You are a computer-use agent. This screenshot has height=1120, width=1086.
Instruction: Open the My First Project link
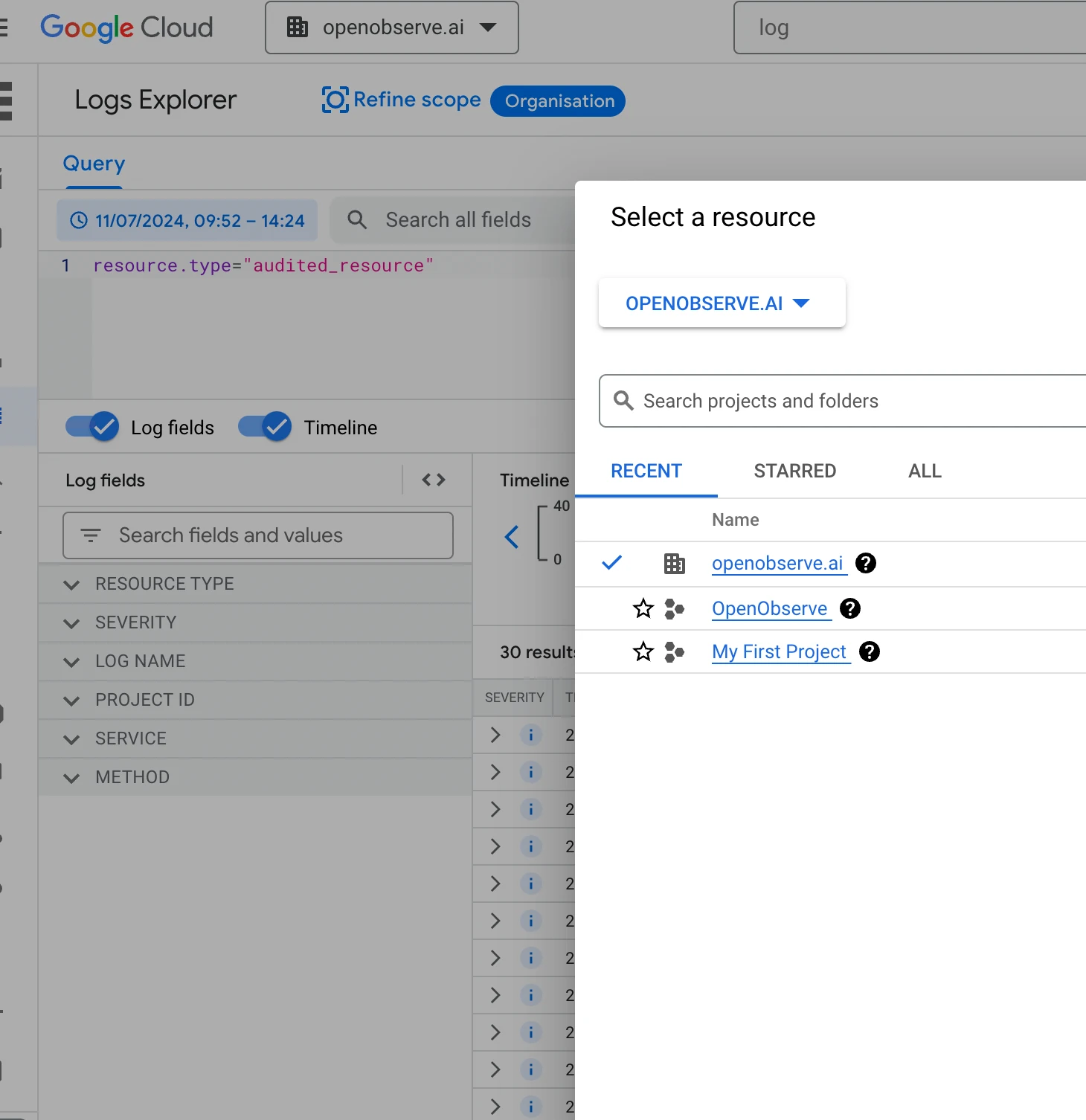[x=780, y=652]
